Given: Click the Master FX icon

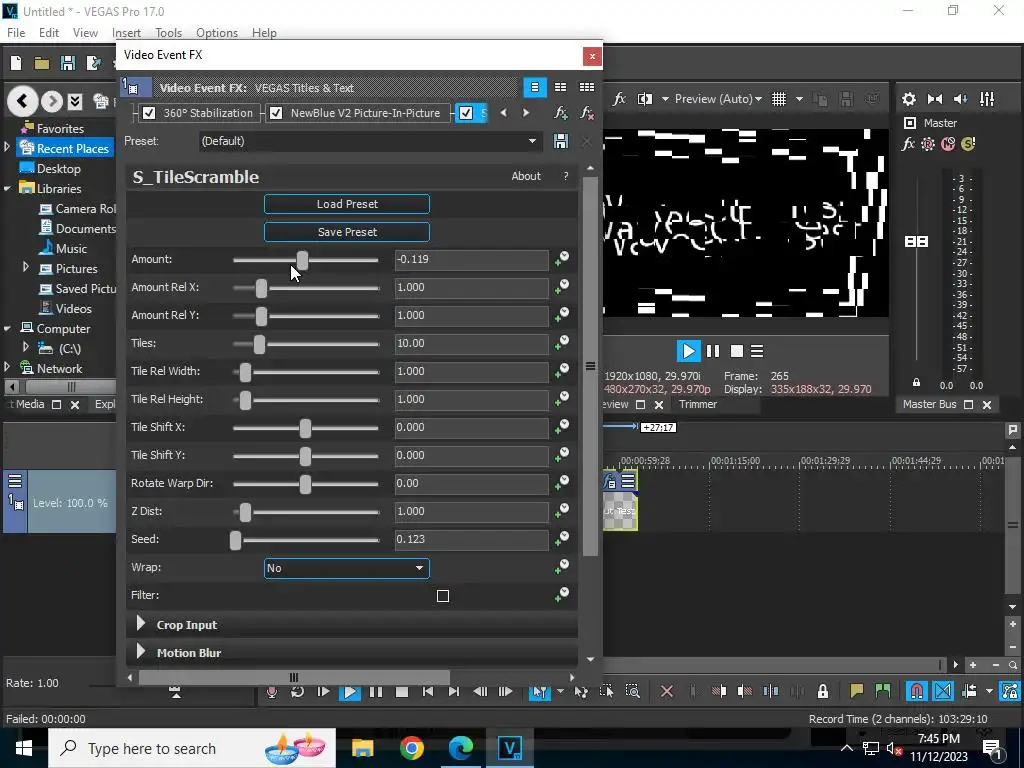Looking at the screenshot, I should point(908,144).
